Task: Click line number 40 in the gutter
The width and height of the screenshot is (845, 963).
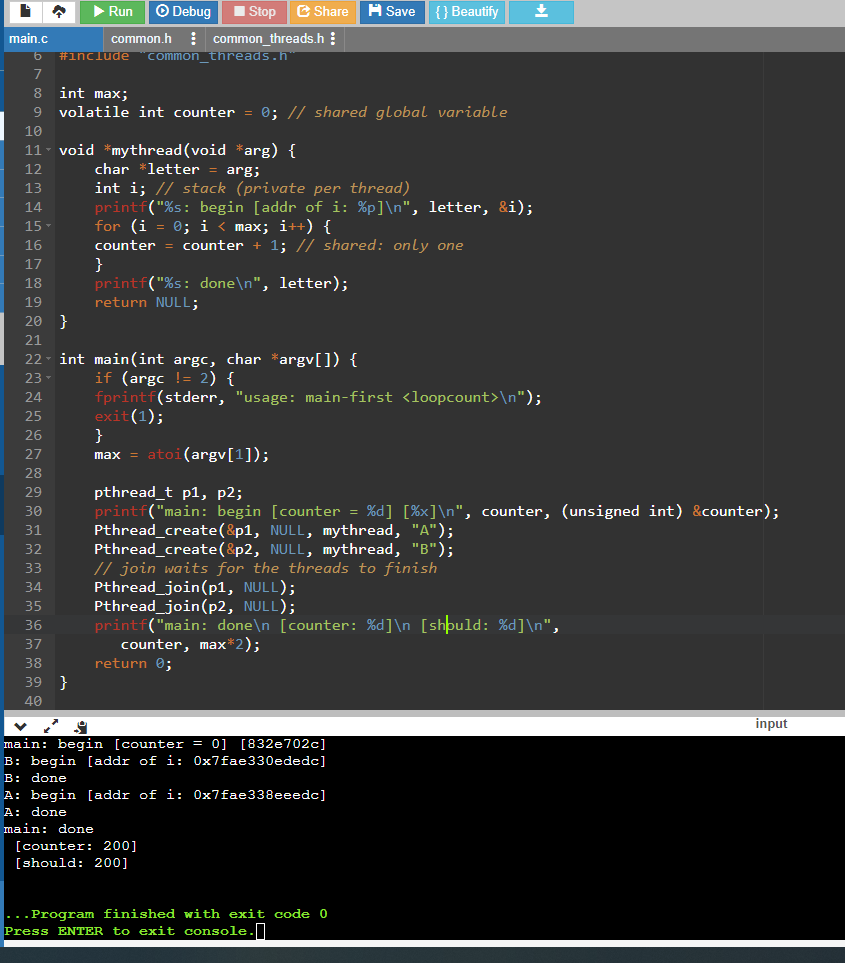Action: coord(33,701)
